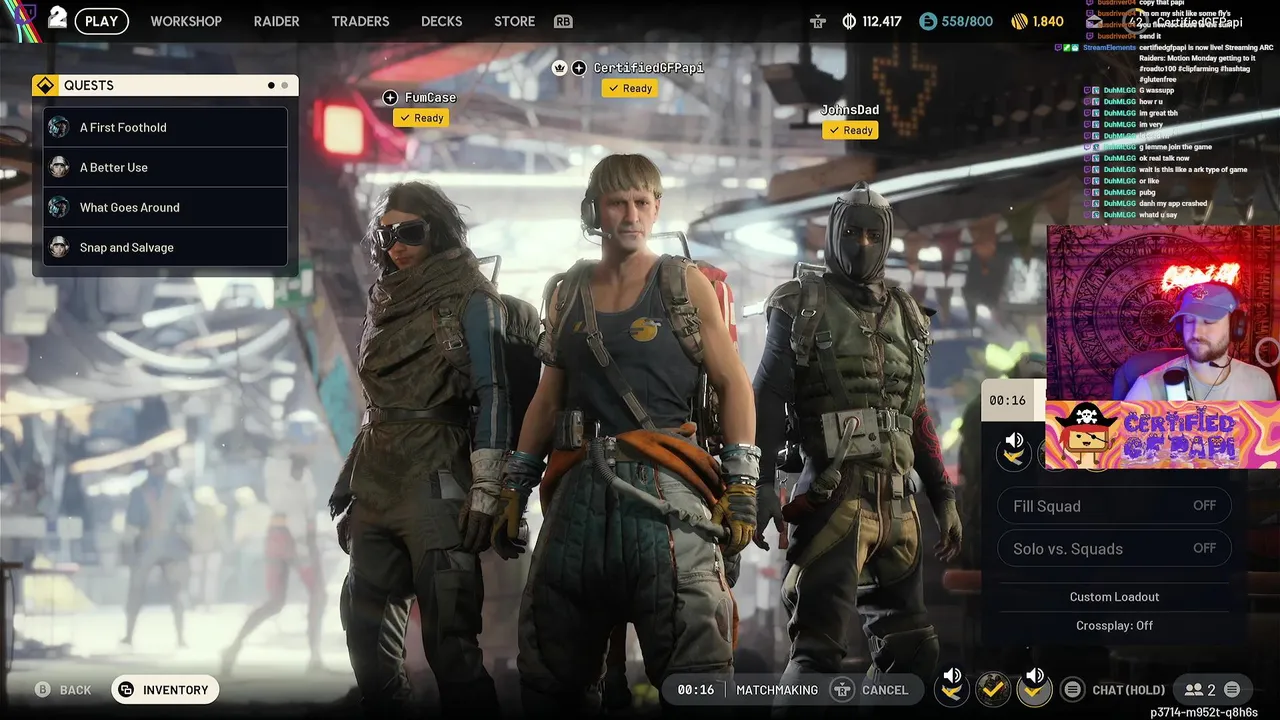Click the Snap and Salvage trader portrait
Screen dimensions: 1280x720
coord(59,247)
